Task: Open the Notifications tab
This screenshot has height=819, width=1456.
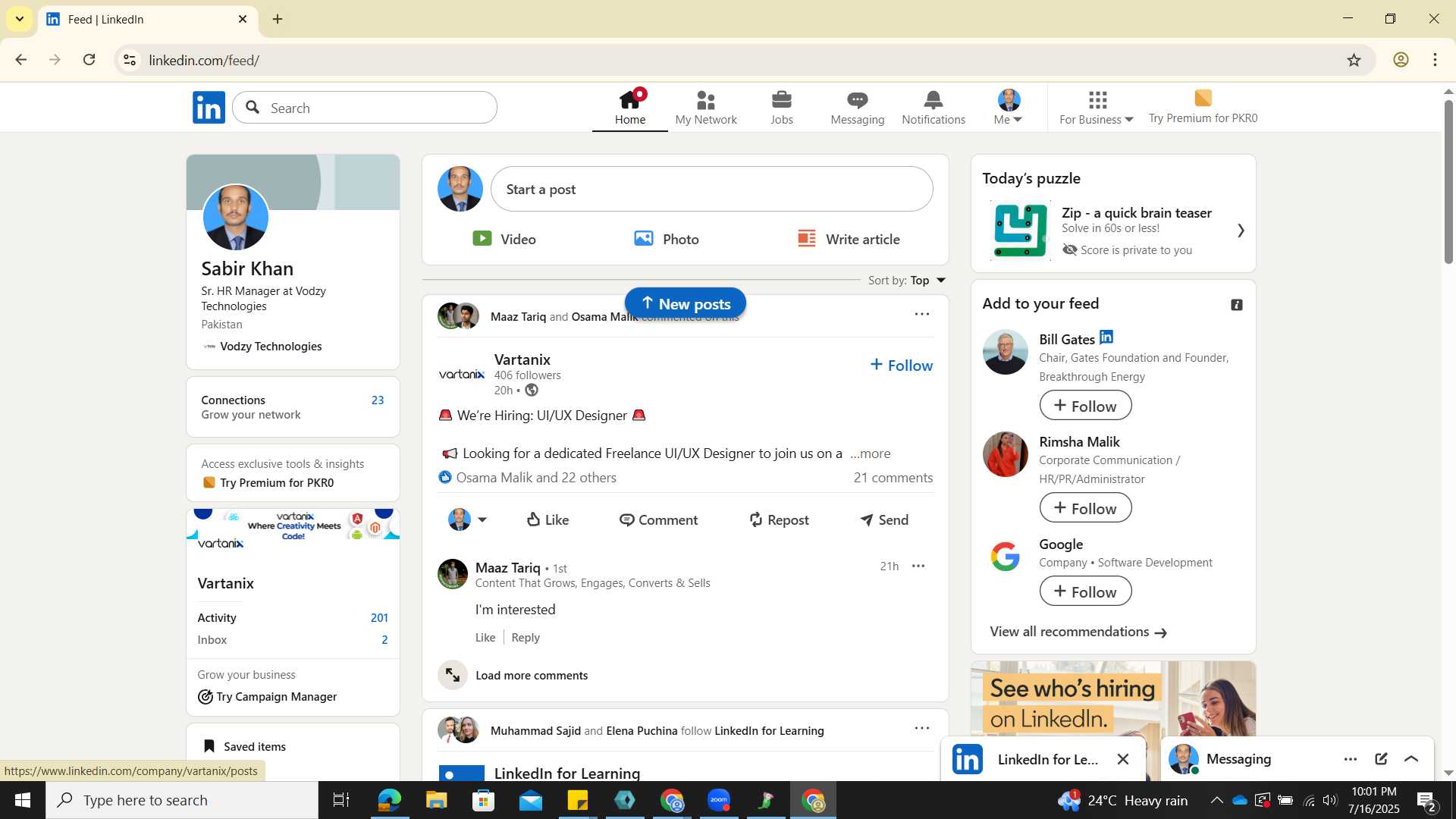Action: (x=934, y=108)
